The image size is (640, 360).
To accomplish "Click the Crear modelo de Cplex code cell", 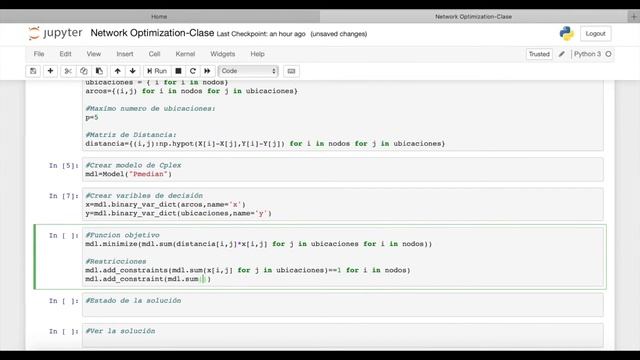I will point(342,170).
